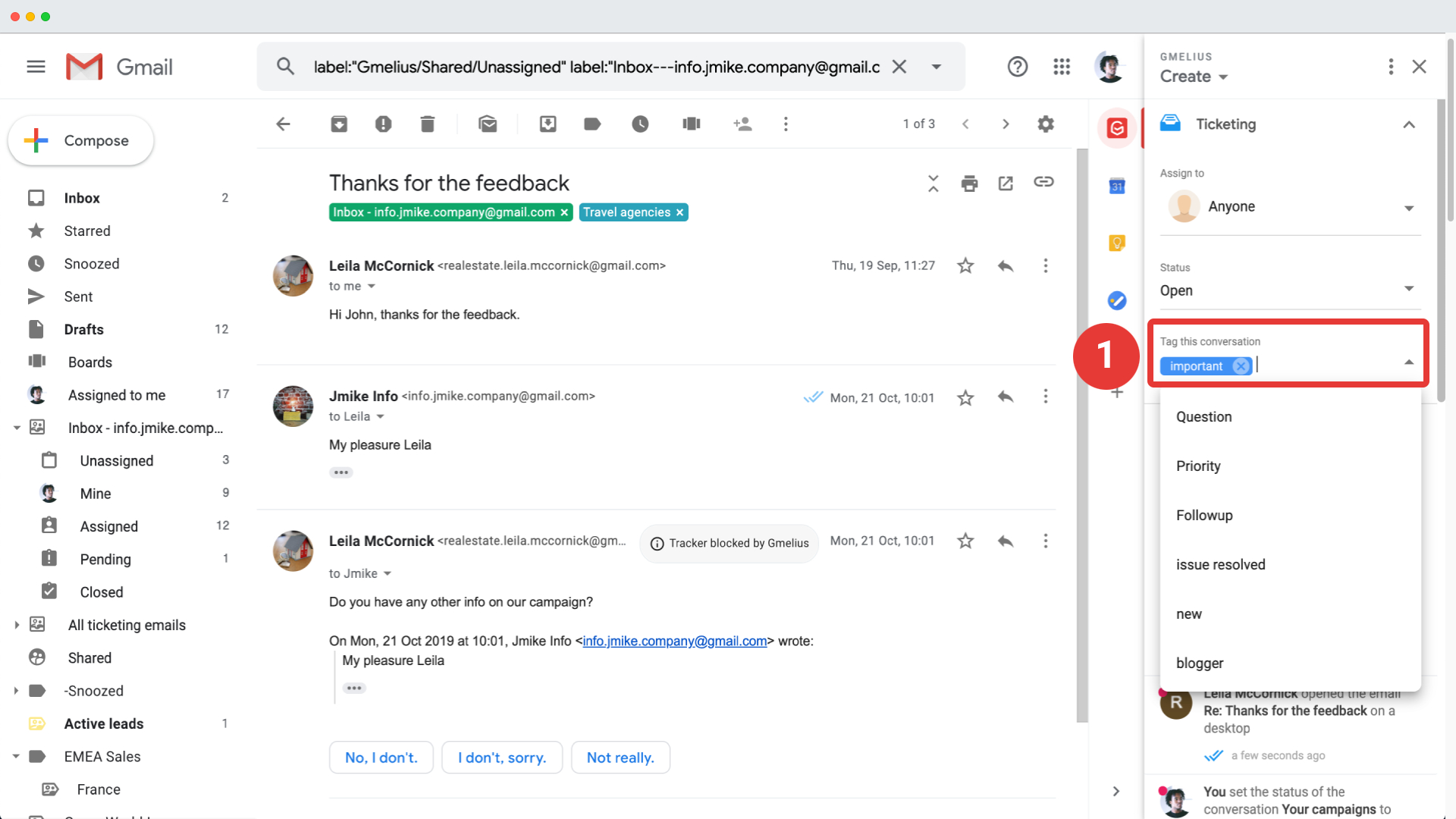
Task: Click the search mail field
Action: [596, 67]
